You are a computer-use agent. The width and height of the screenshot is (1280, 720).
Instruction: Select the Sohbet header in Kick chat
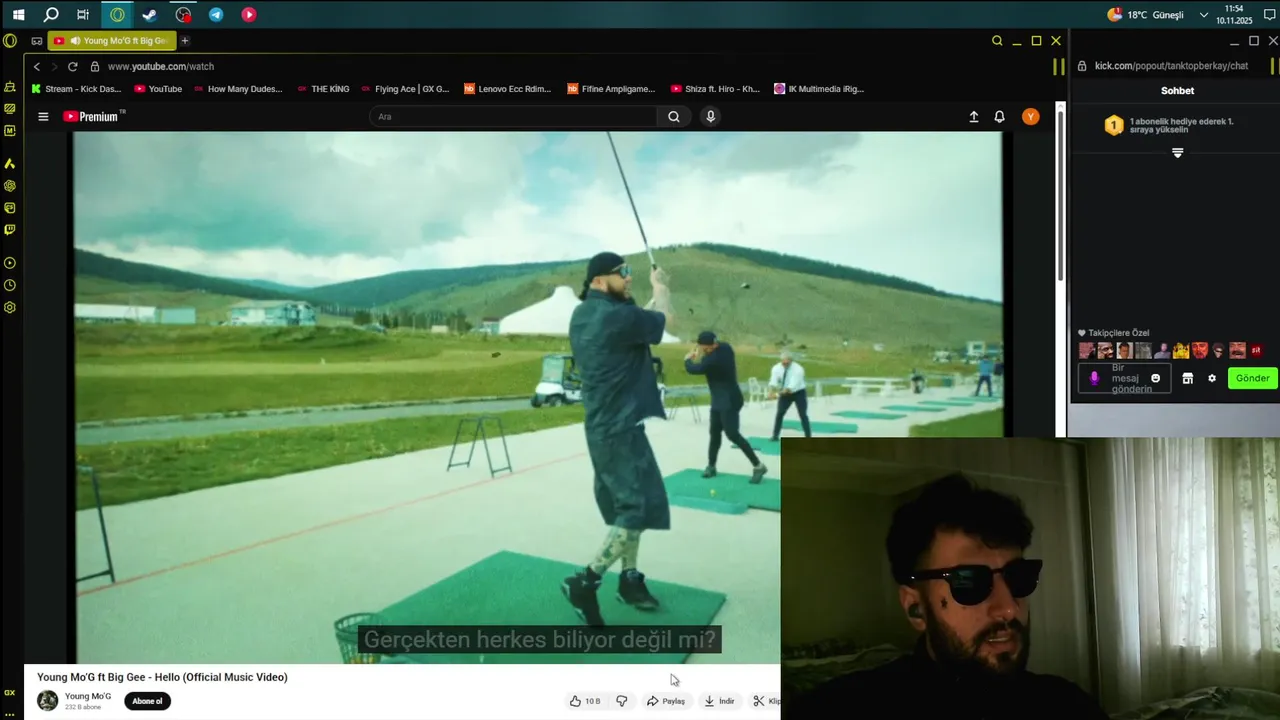click(1178, 91)
